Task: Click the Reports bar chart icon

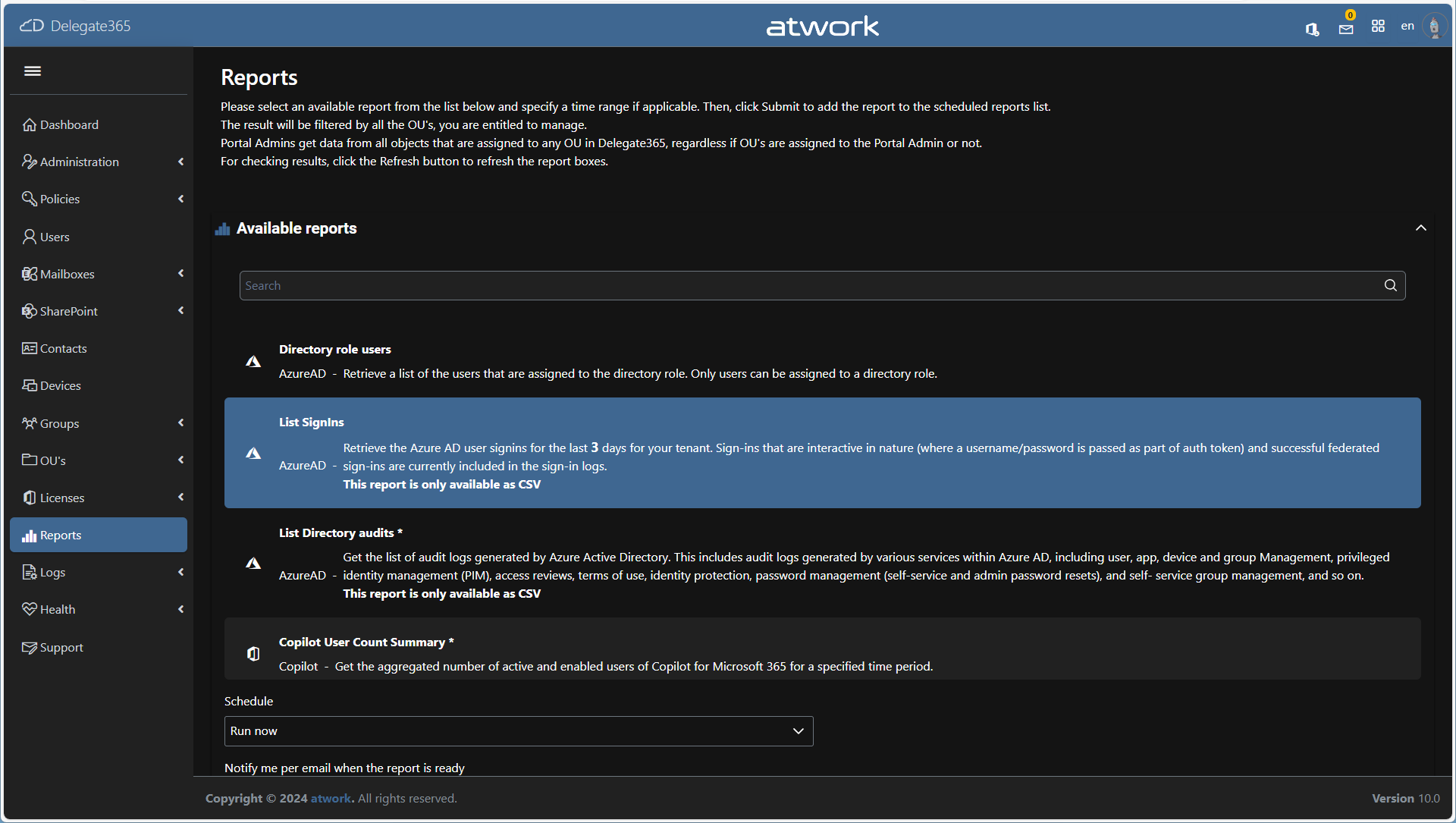Action: pos(30,536)
